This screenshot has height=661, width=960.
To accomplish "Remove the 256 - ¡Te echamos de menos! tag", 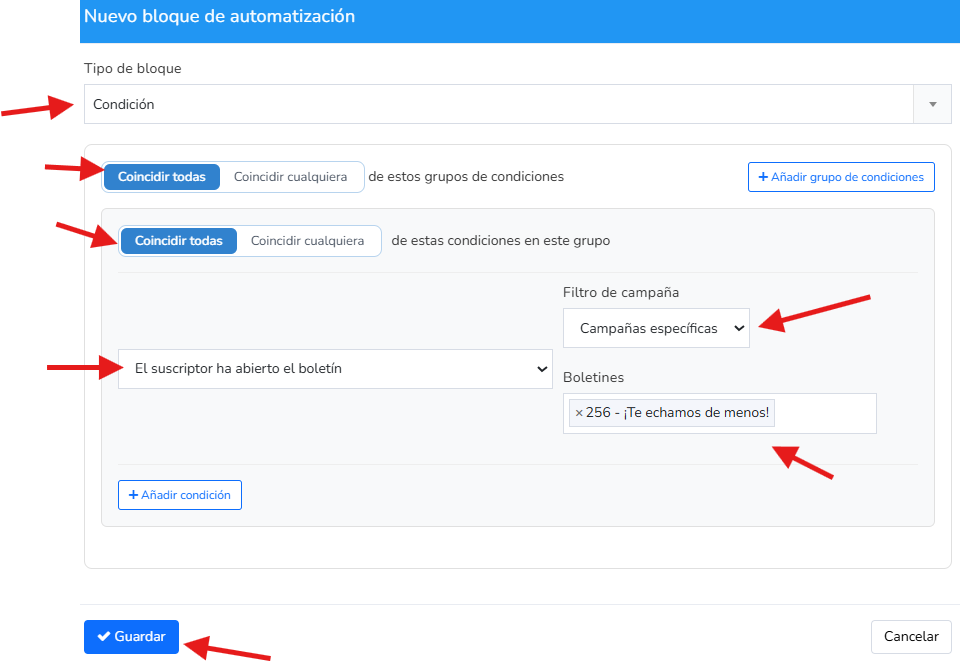I will point(579,413).
